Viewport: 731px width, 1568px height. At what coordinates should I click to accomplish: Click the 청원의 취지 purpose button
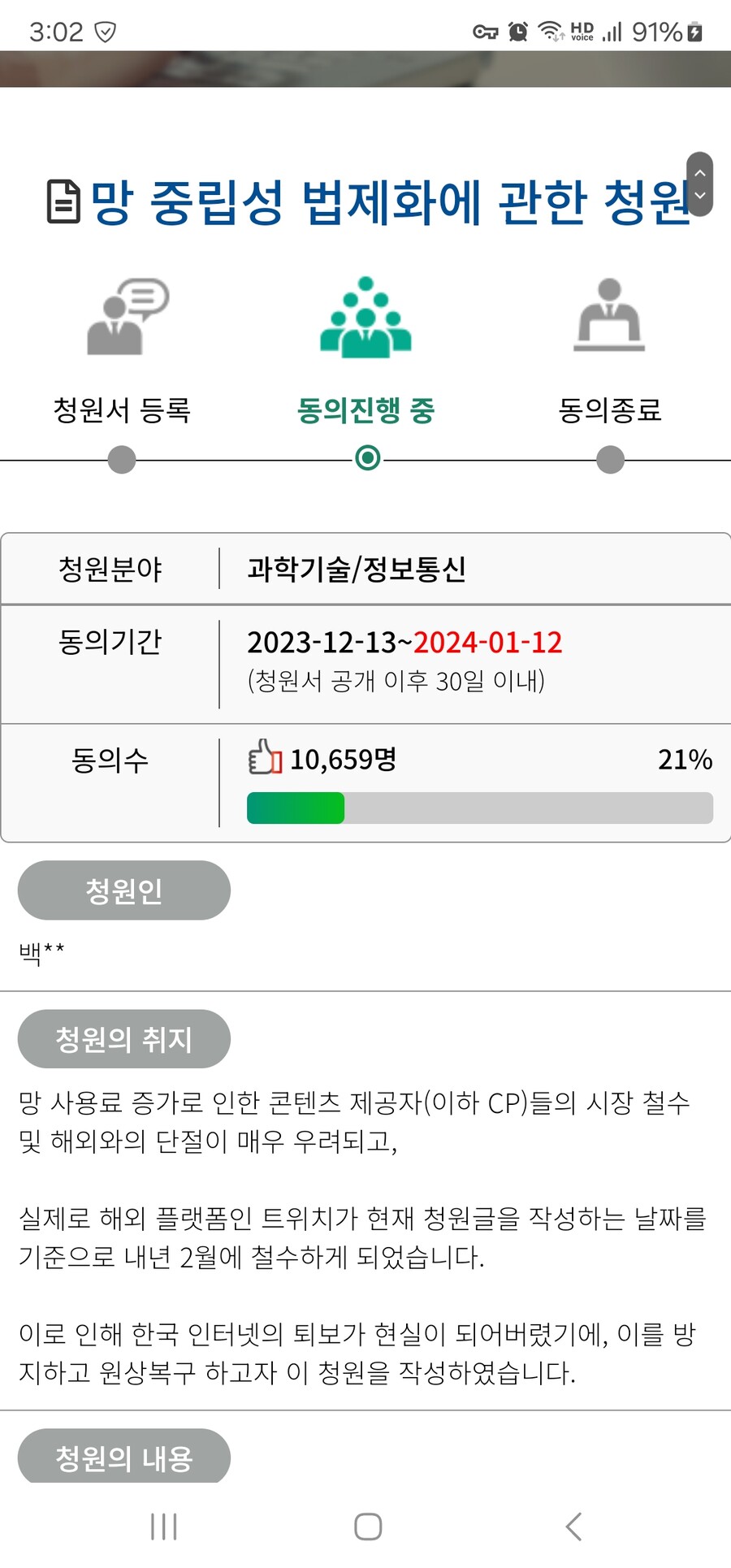click(x=123, y=1038)
